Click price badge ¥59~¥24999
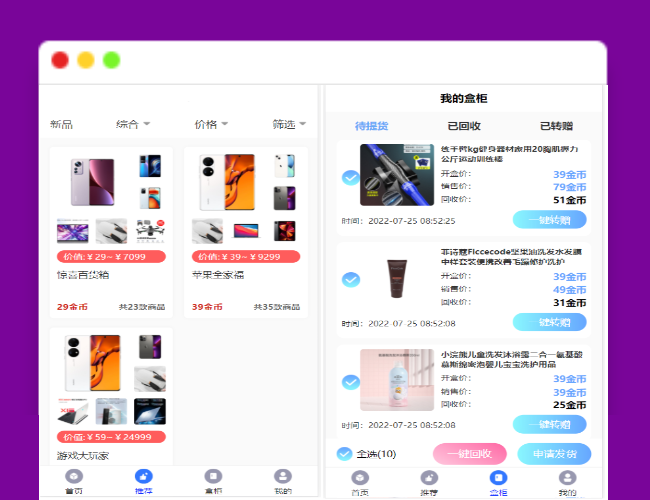 (111, 437)
